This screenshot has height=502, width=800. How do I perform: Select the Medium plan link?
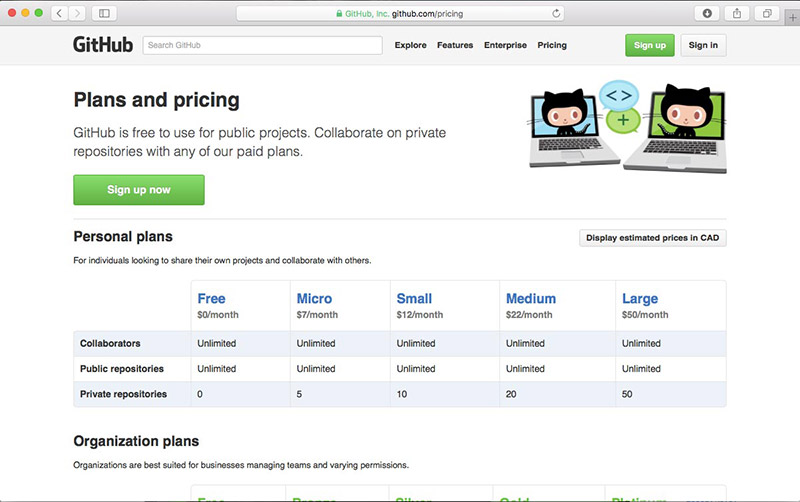[531, 298]
